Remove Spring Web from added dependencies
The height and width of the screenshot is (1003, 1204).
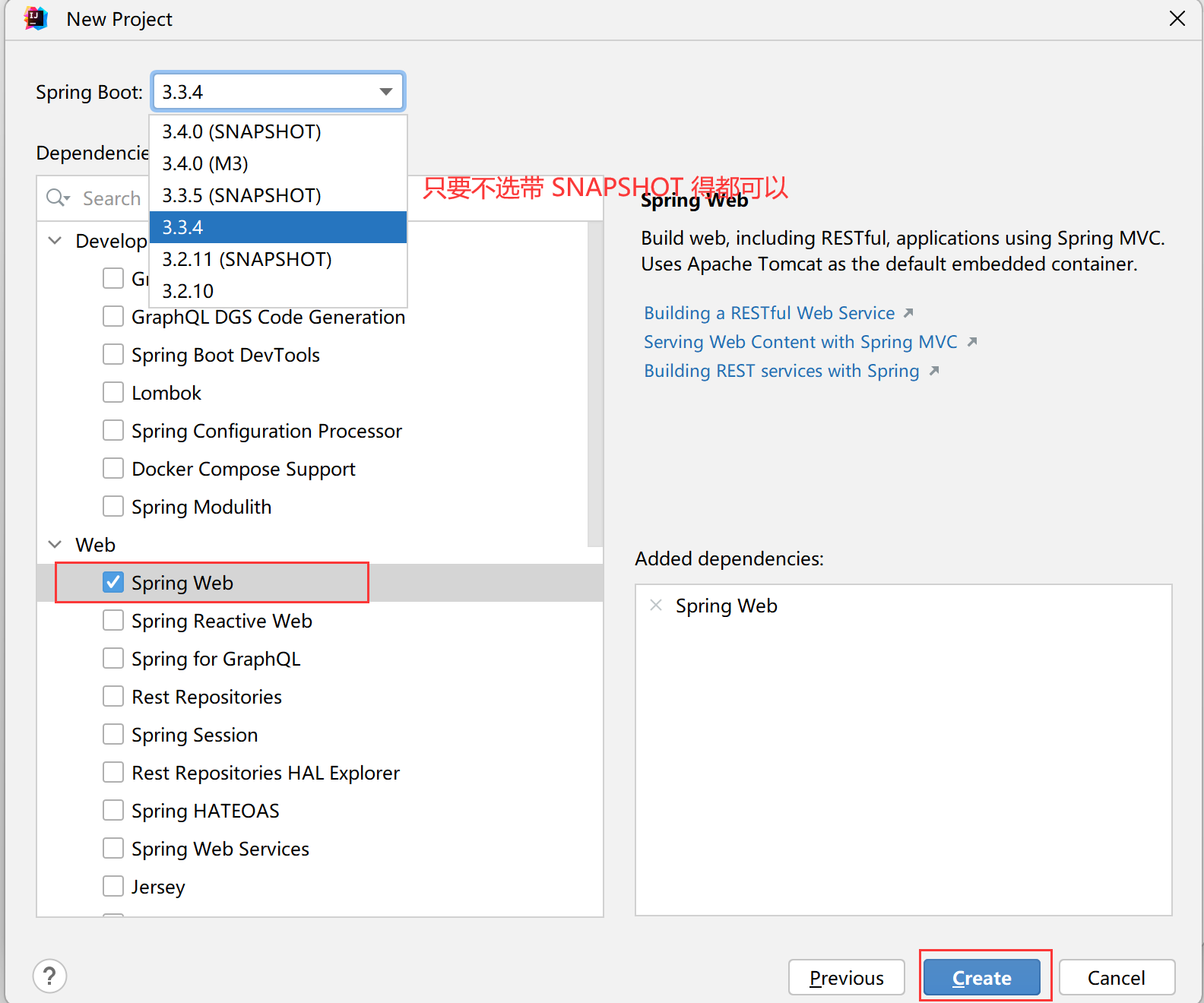coord(656,605)
